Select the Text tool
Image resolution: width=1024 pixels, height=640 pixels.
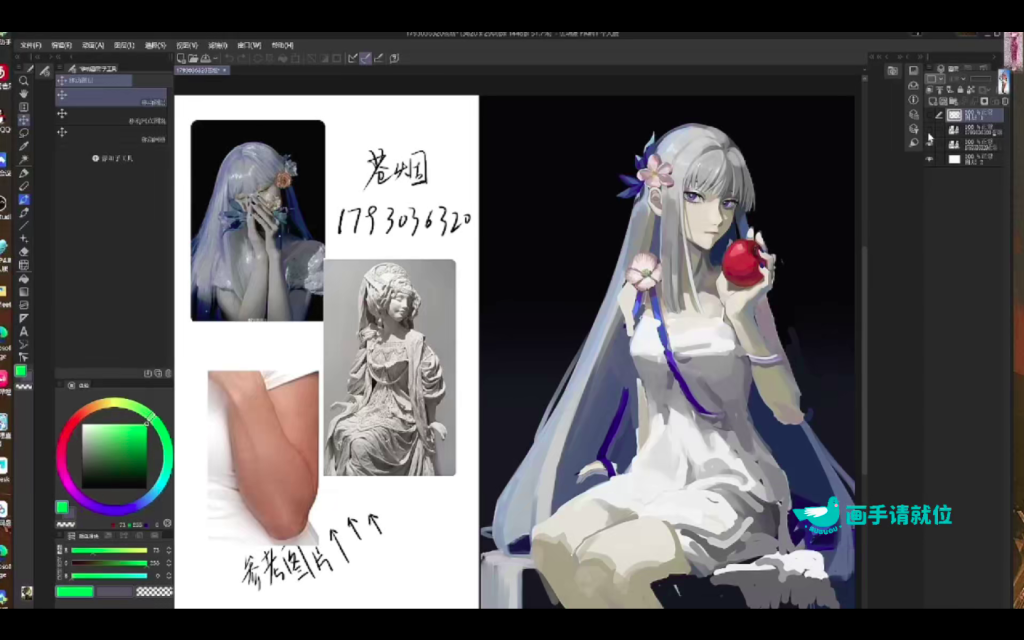(24, 331)
